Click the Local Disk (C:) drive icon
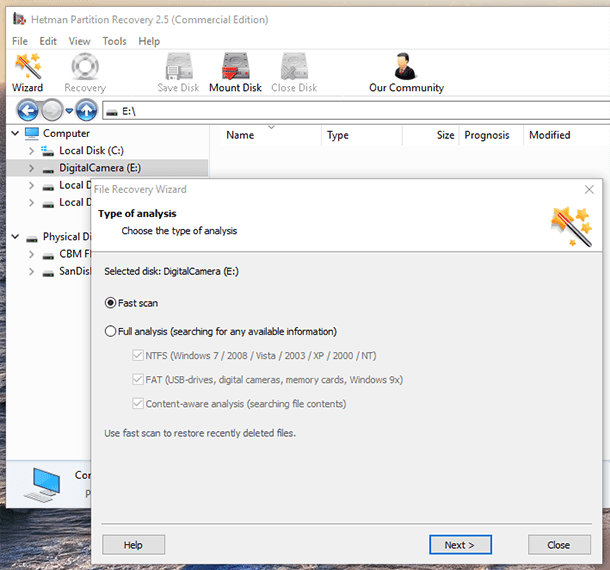The image size is (610, 570). tap(47, 151)
